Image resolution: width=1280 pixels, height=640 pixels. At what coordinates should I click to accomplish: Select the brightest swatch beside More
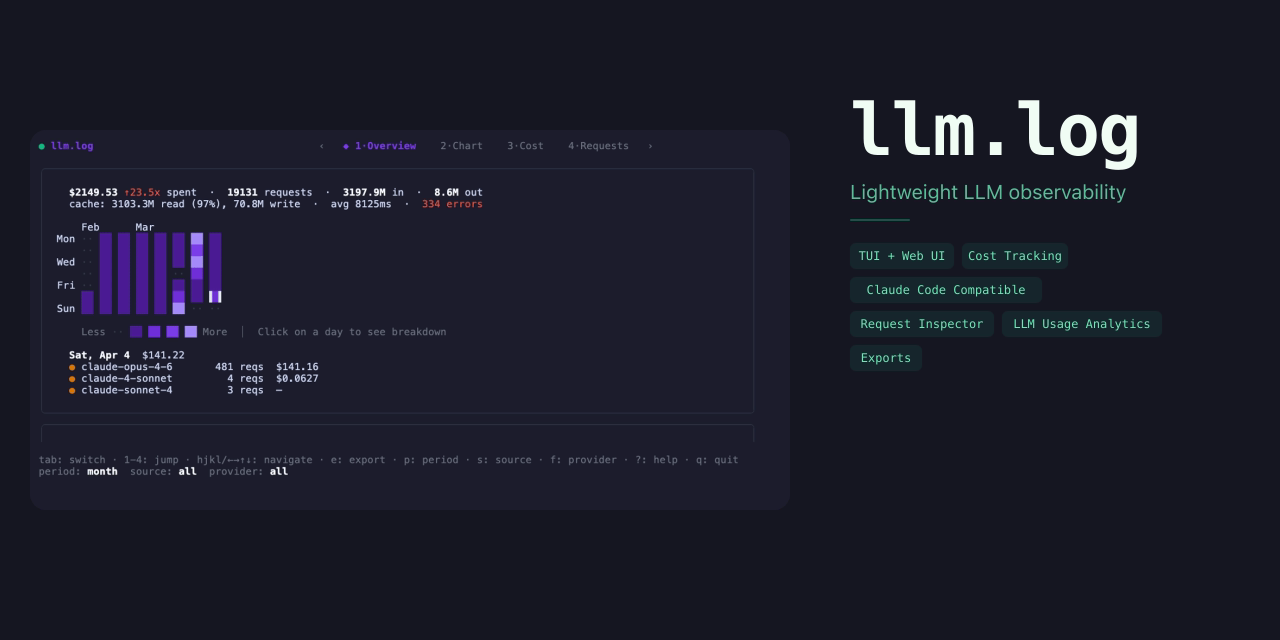pyautogui.click(x=191, y=331)
